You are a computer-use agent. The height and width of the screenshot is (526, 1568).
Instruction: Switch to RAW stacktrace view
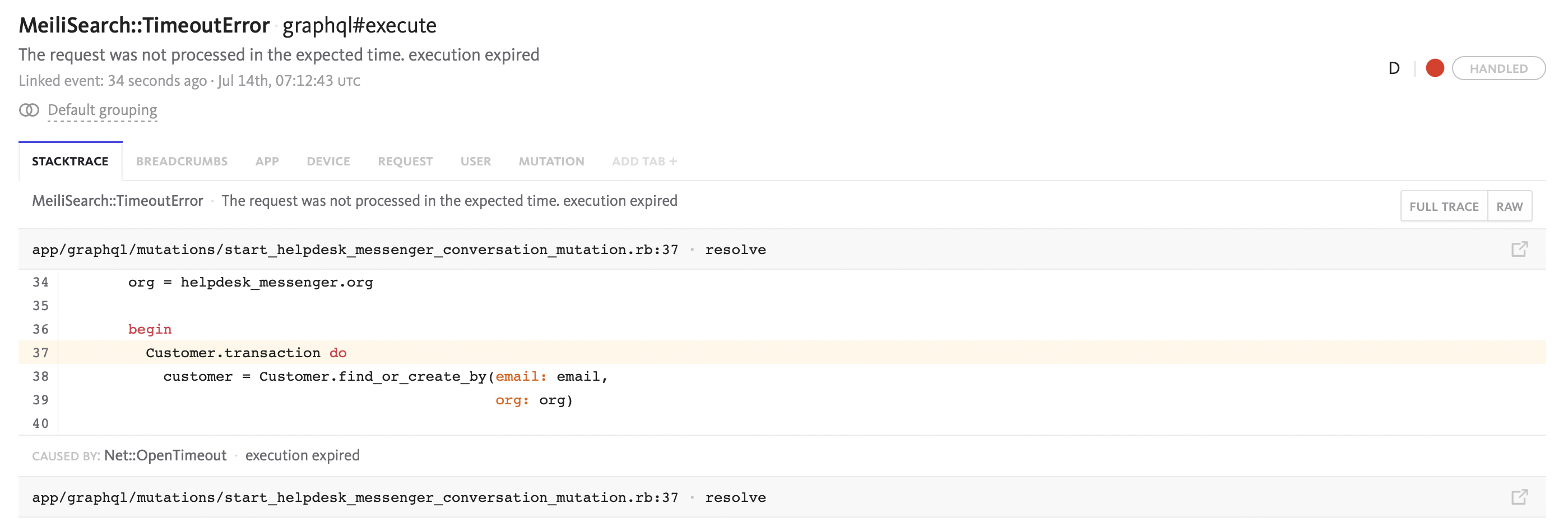[1510, 206]
